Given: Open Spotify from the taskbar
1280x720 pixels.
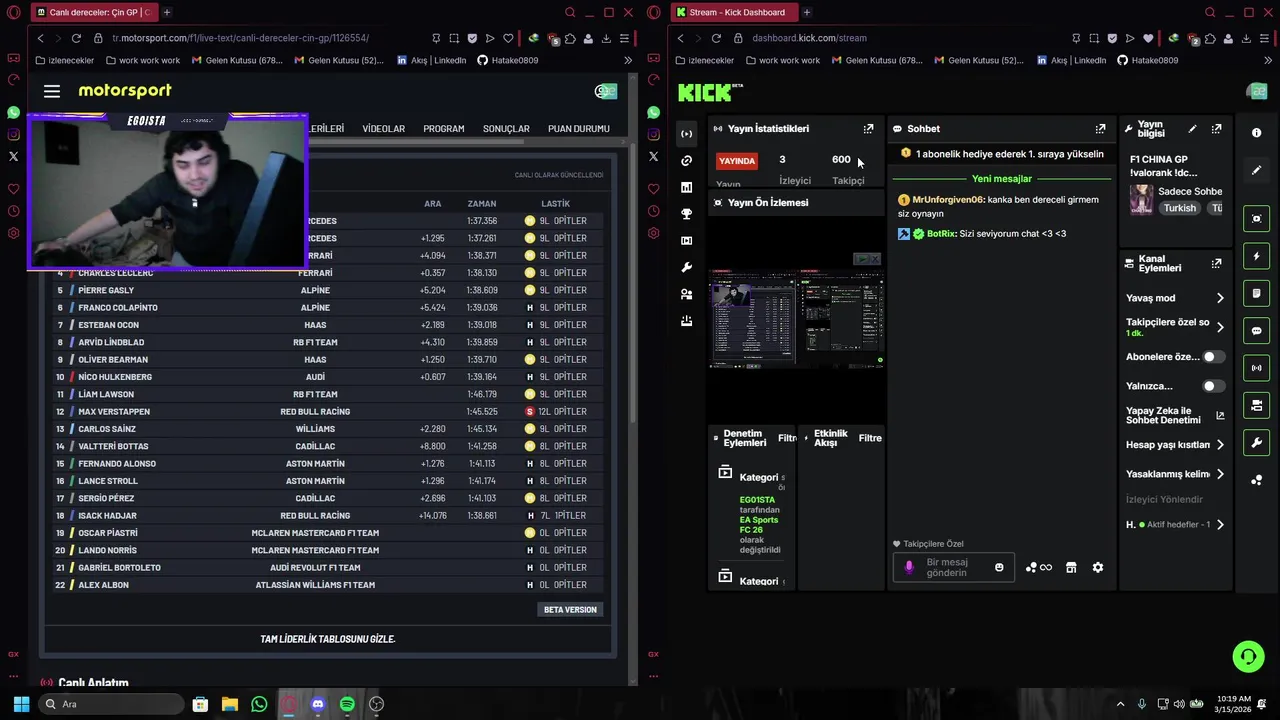Looking at the screenshot, I should coord(347,704).
